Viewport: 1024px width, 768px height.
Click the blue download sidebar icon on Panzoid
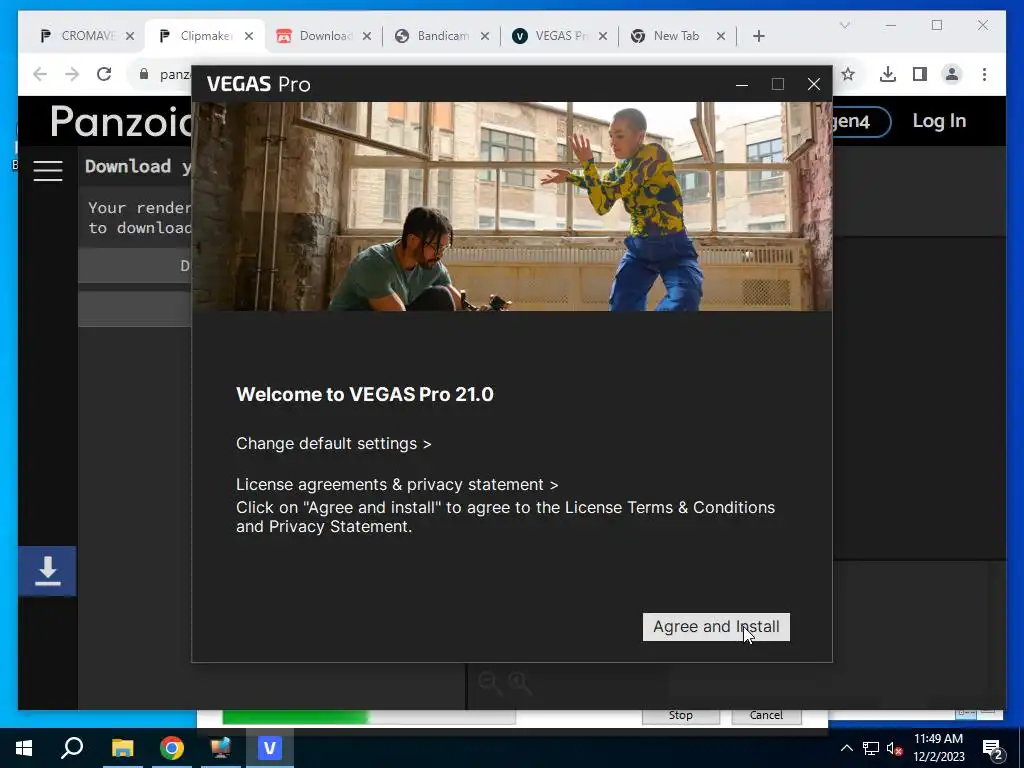click(47, 571)
